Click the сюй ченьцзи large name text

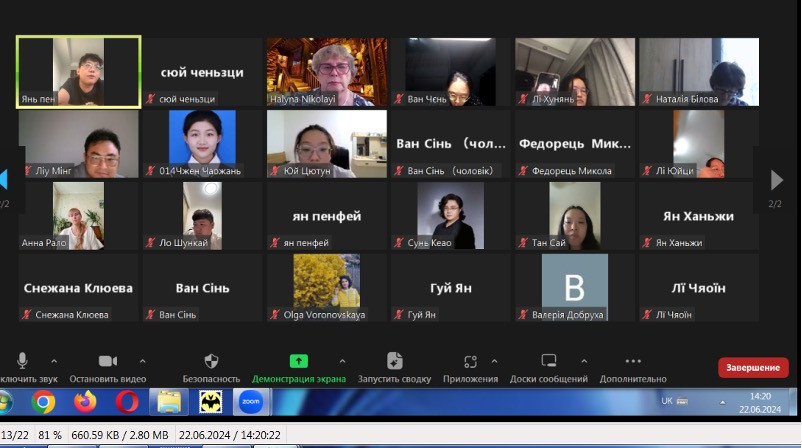click(x=202, y=72)
